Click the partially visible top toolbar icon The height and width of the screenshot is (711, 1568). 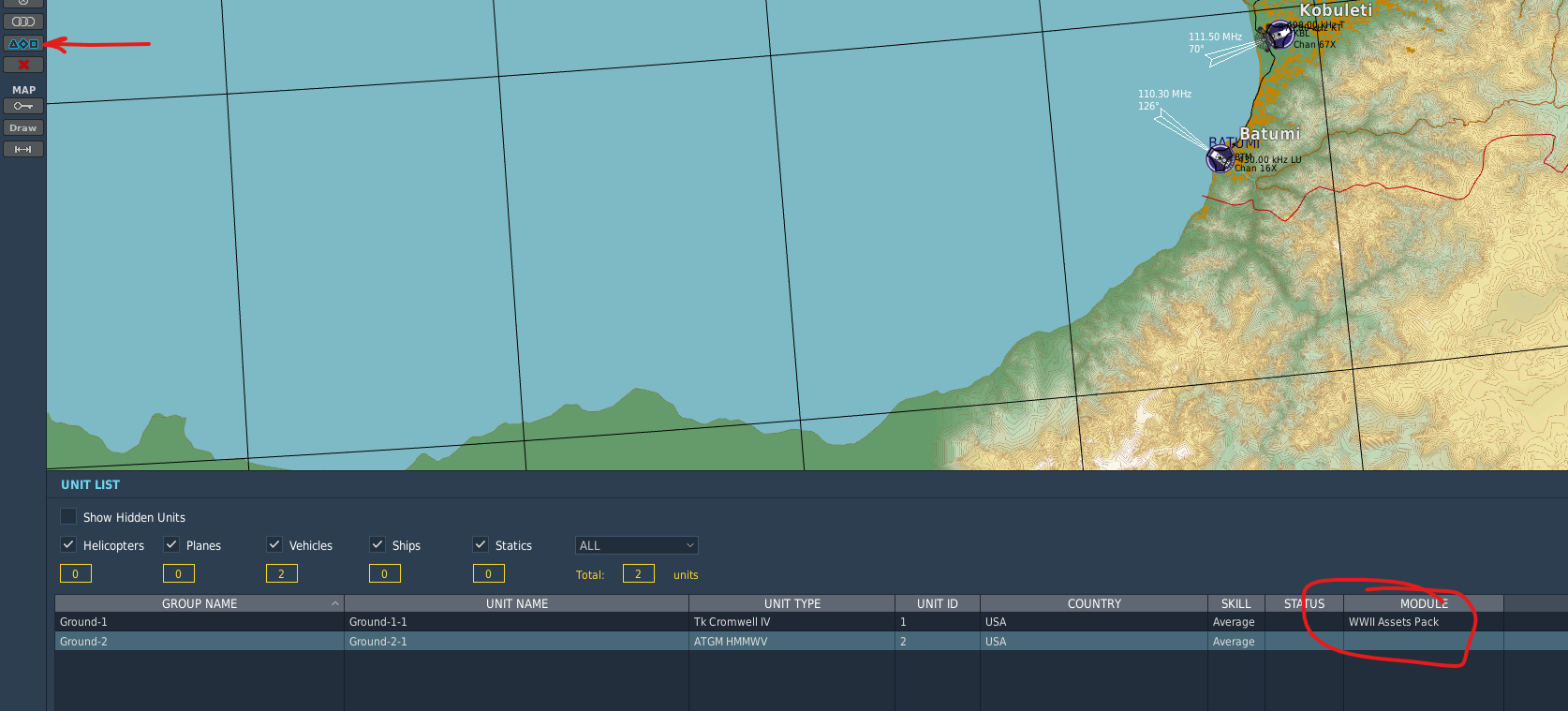[23, 3]
